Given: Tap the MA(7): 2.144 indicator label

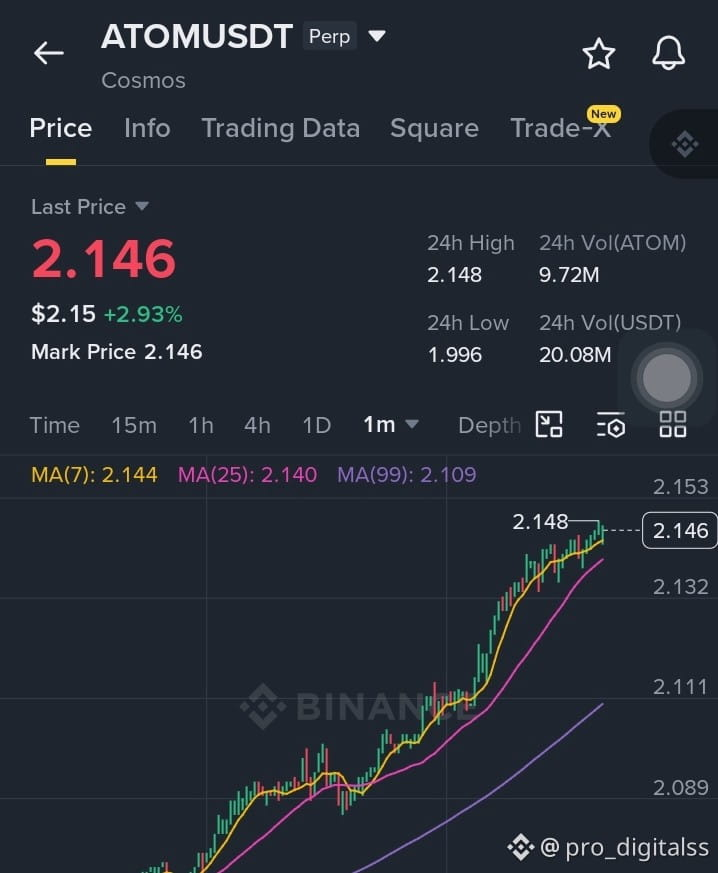Looking at the screenshot, I should pos(94,475).
